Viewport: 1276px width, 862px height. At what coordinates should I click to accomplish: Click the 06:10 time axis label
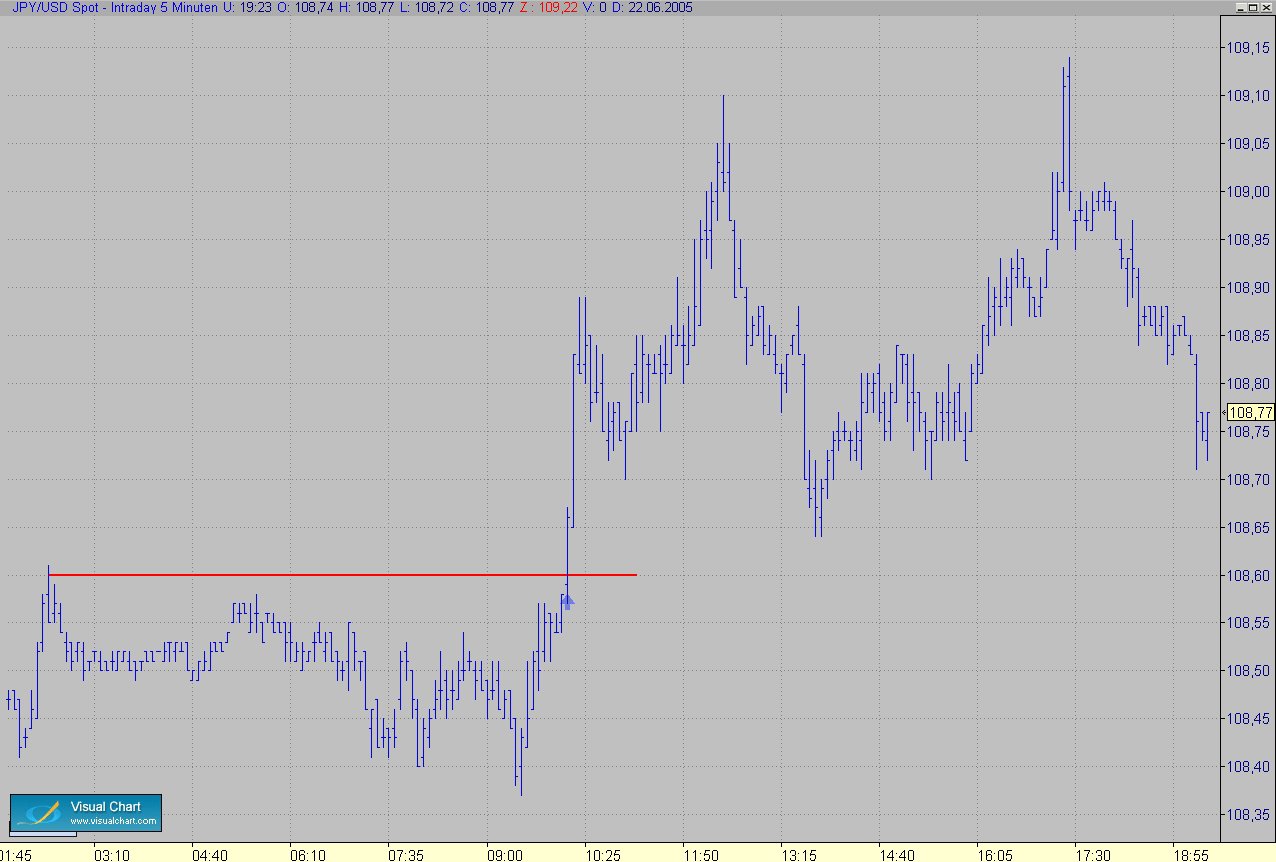308,855
